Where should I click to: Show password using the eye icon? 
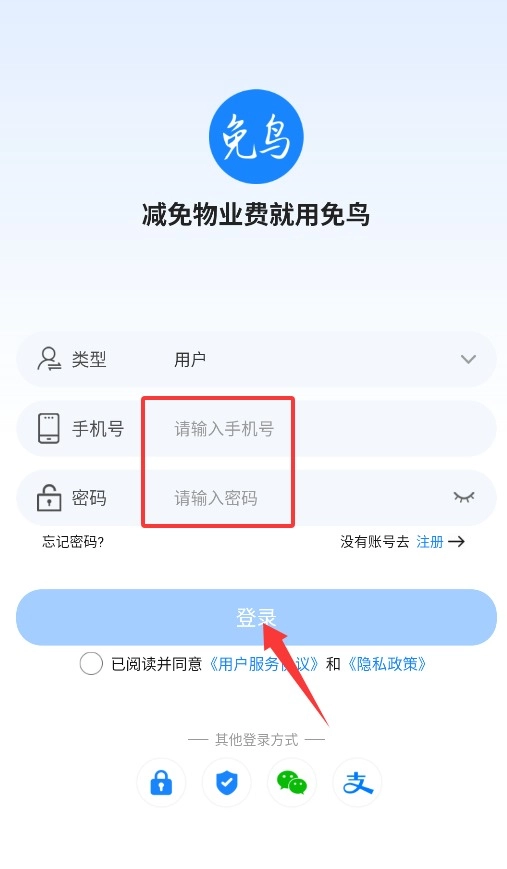point(464,497)
